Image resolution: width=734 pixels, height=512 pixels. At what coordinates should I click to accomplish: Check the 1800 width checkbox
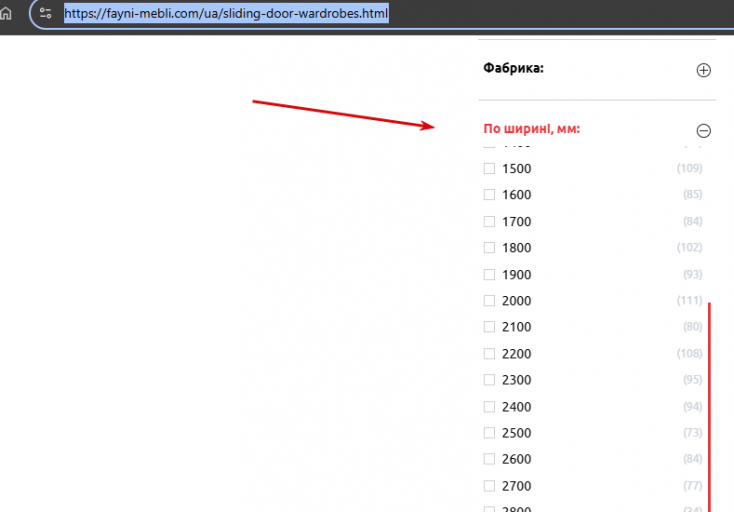[489, 248]
